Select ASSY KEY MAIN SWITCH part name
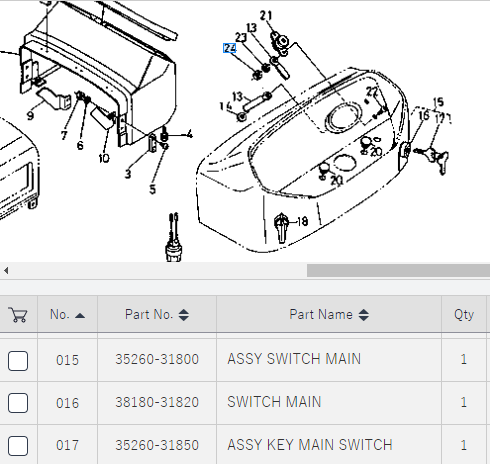Image resolution: width=490 pixels, height=464 pixels. 310,445
